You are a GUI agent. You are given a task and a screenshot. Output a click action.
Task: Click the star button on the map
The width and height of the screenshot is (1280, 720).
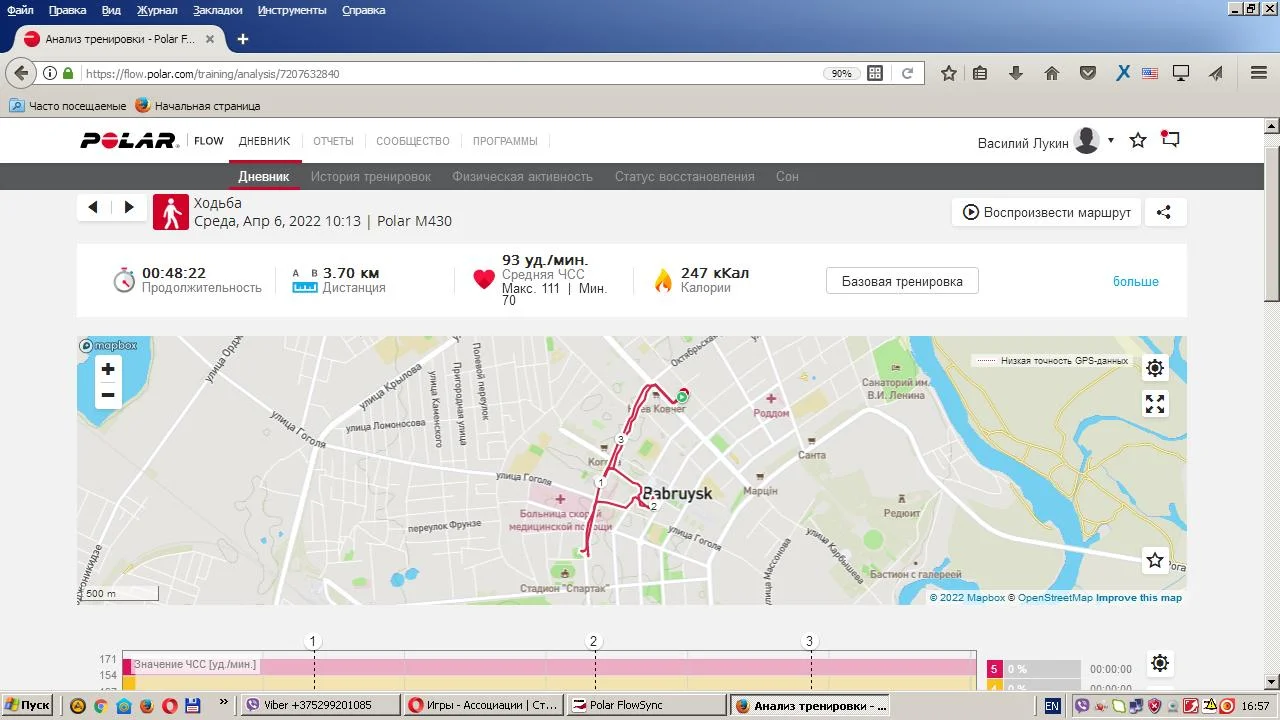coord(1155,561)
